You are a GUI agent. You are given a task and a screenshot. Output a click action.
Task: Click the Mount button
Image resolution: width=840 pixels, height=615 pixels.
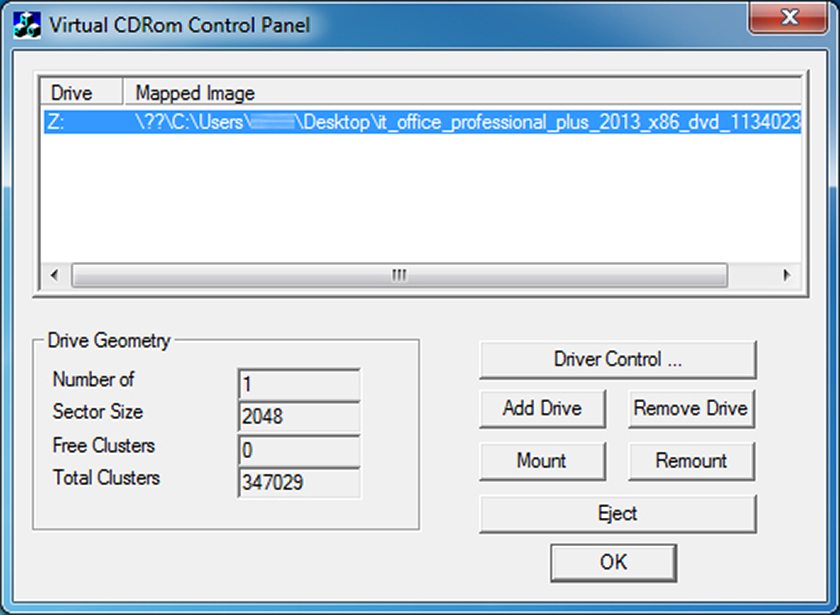click(x=541, y=461)
